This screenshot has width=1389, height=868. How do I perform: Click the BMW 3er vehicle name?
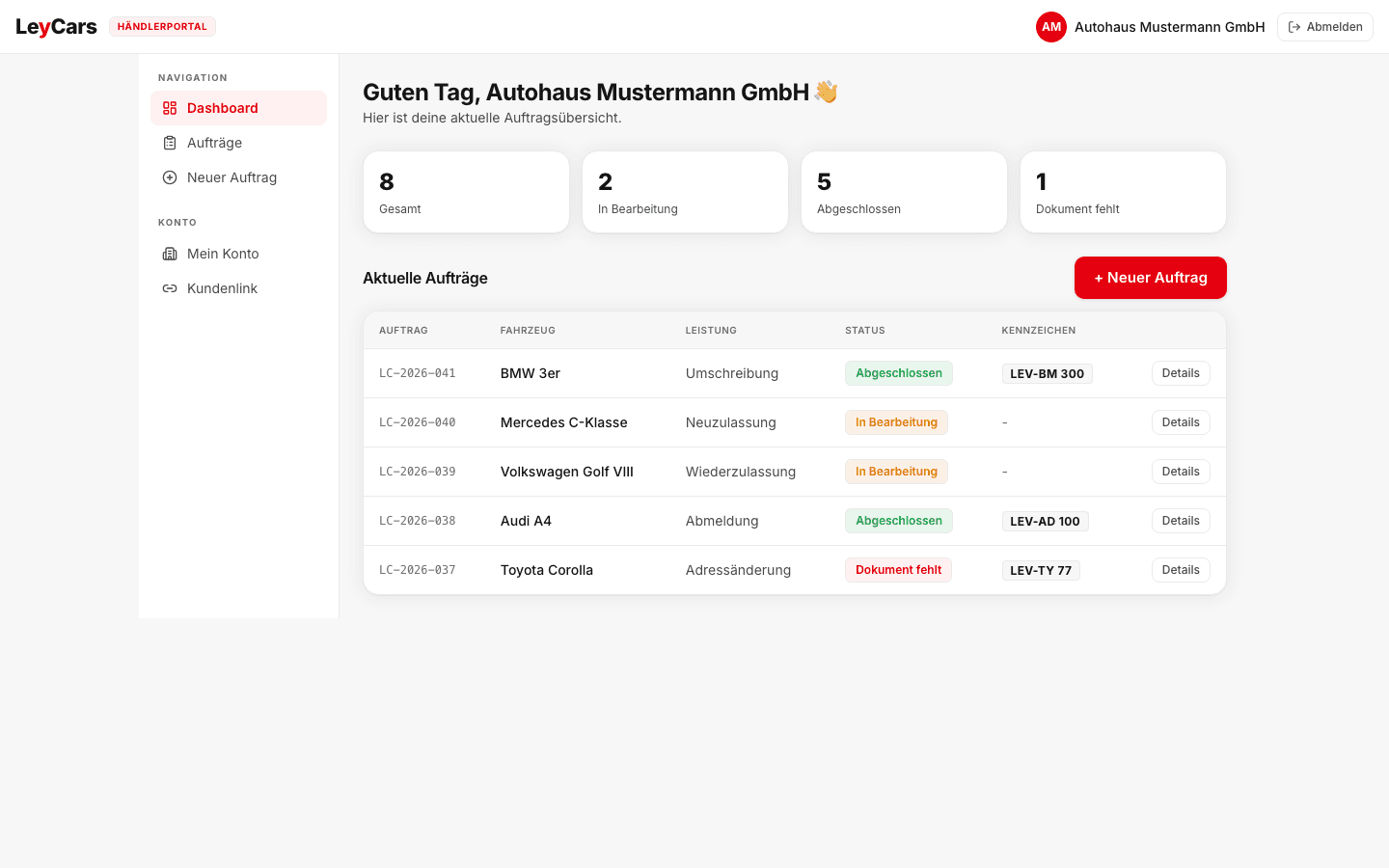coord(531,373)
